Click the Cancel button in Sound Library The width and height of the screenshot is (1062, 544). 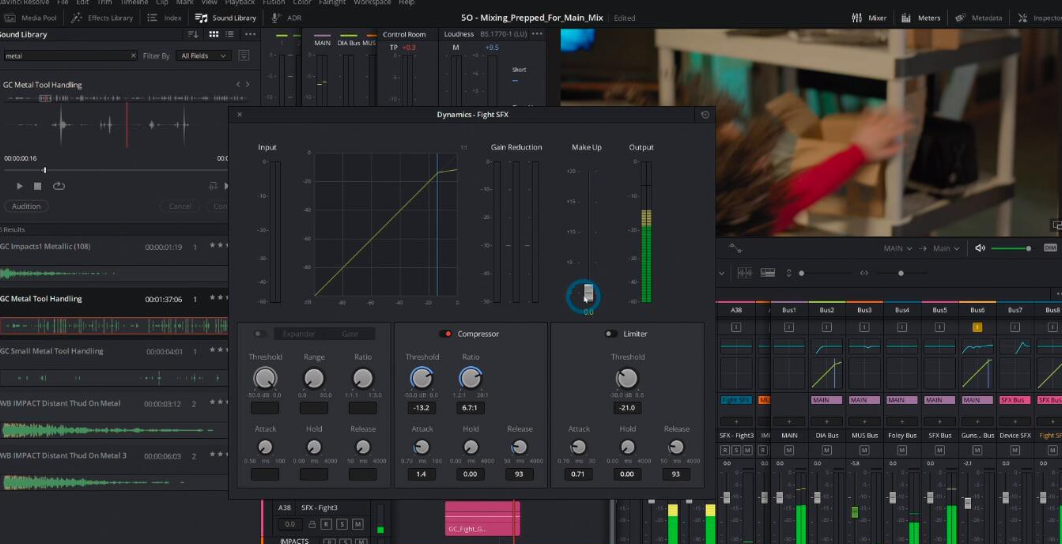179,206
